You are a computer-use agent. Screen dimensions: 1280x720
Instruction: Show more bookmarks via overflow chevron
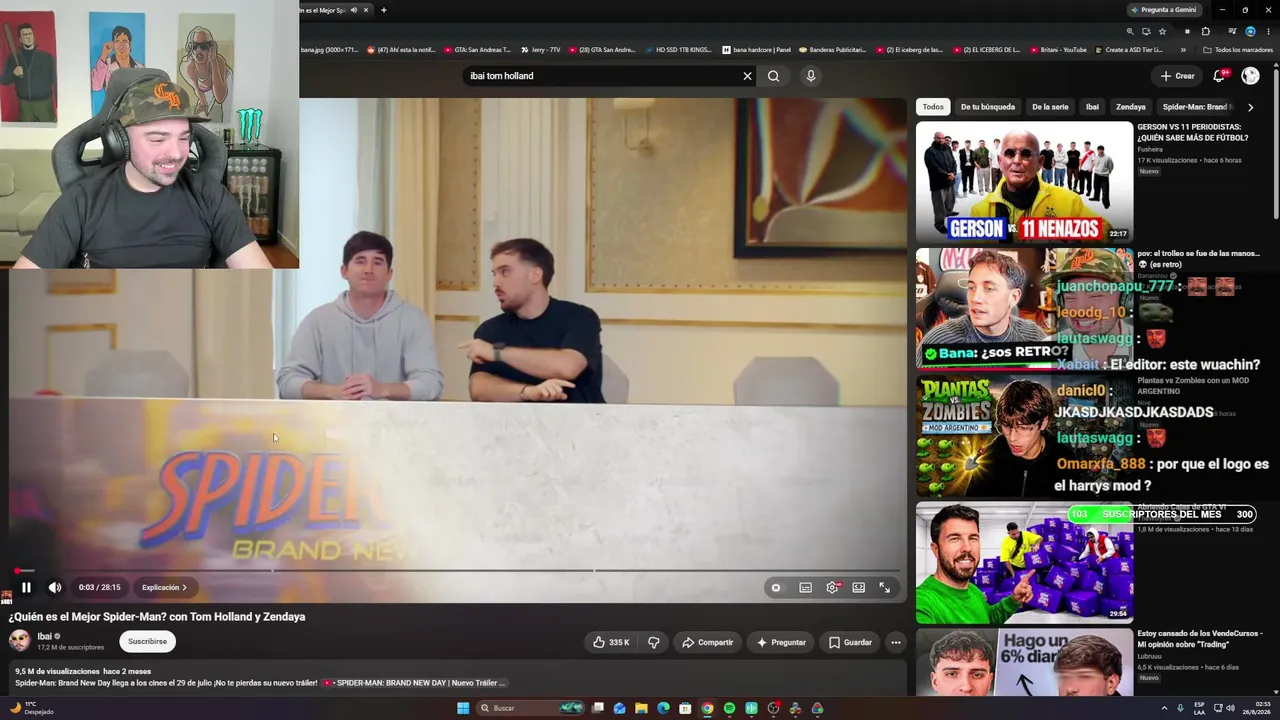(x=1183, y=50)
